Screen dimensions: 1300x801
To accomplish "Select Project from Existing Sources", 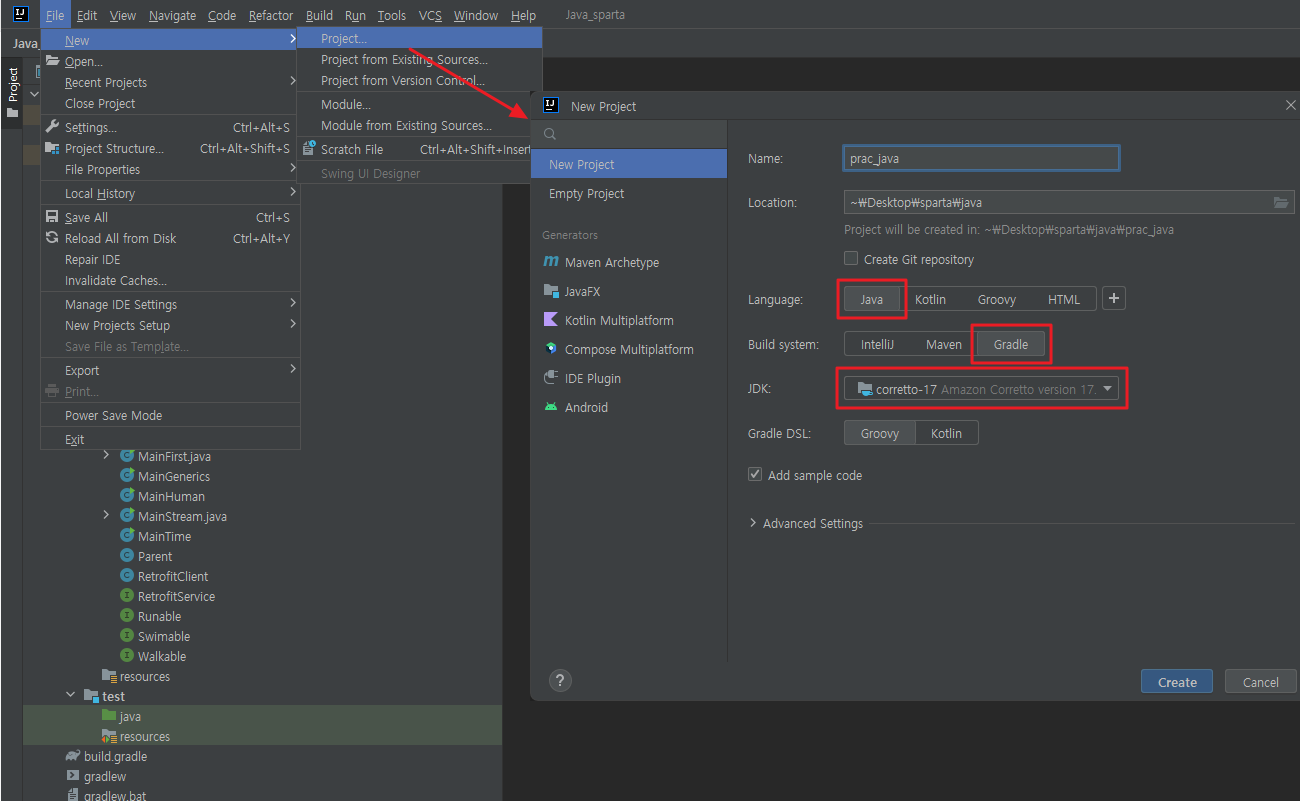I will 419,60.
